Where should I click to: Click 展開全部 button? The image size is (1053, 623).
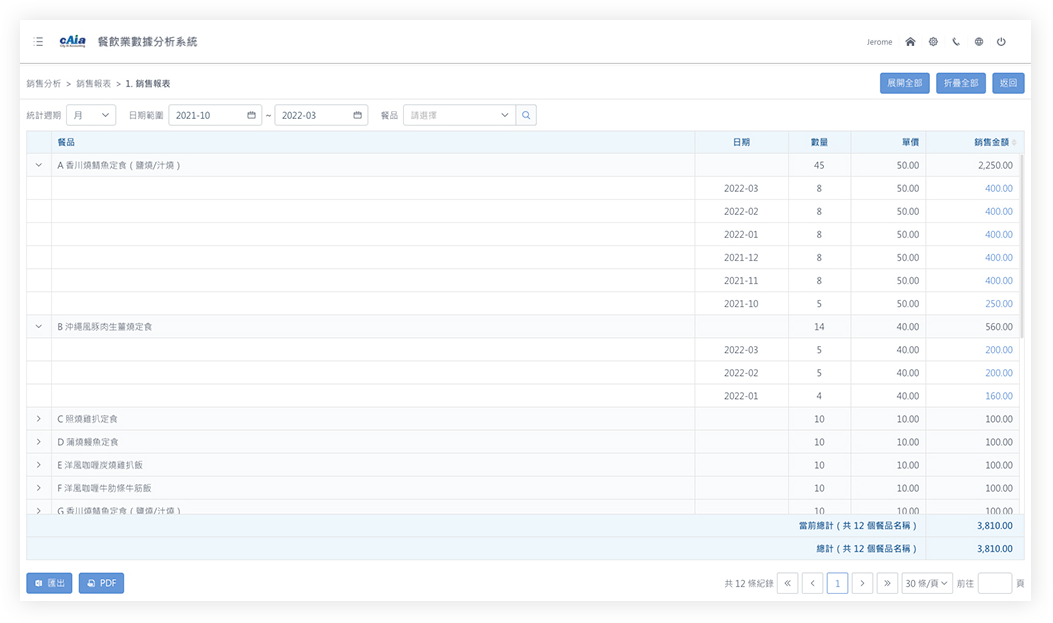click(x=905, y=83)
